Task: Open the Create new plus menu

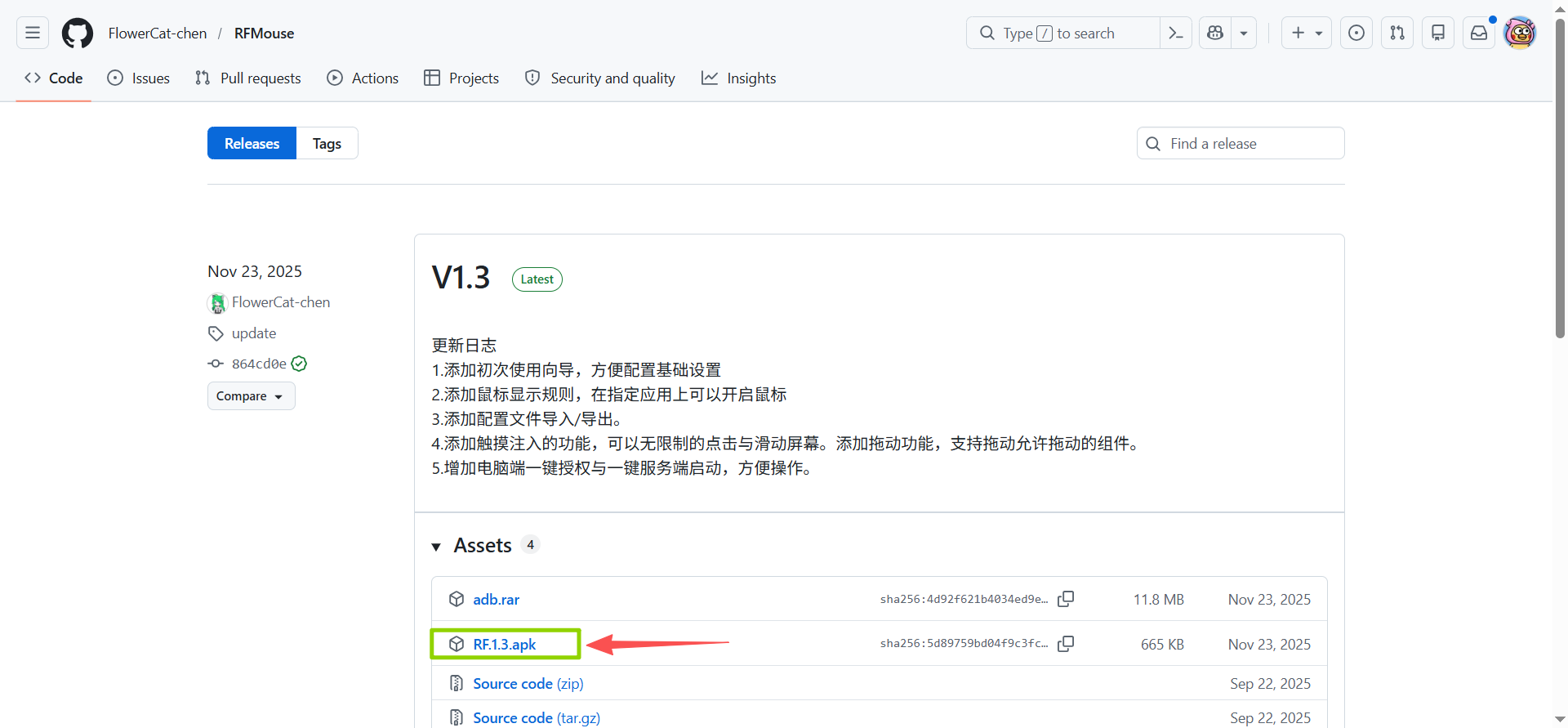Action: 1307,33
